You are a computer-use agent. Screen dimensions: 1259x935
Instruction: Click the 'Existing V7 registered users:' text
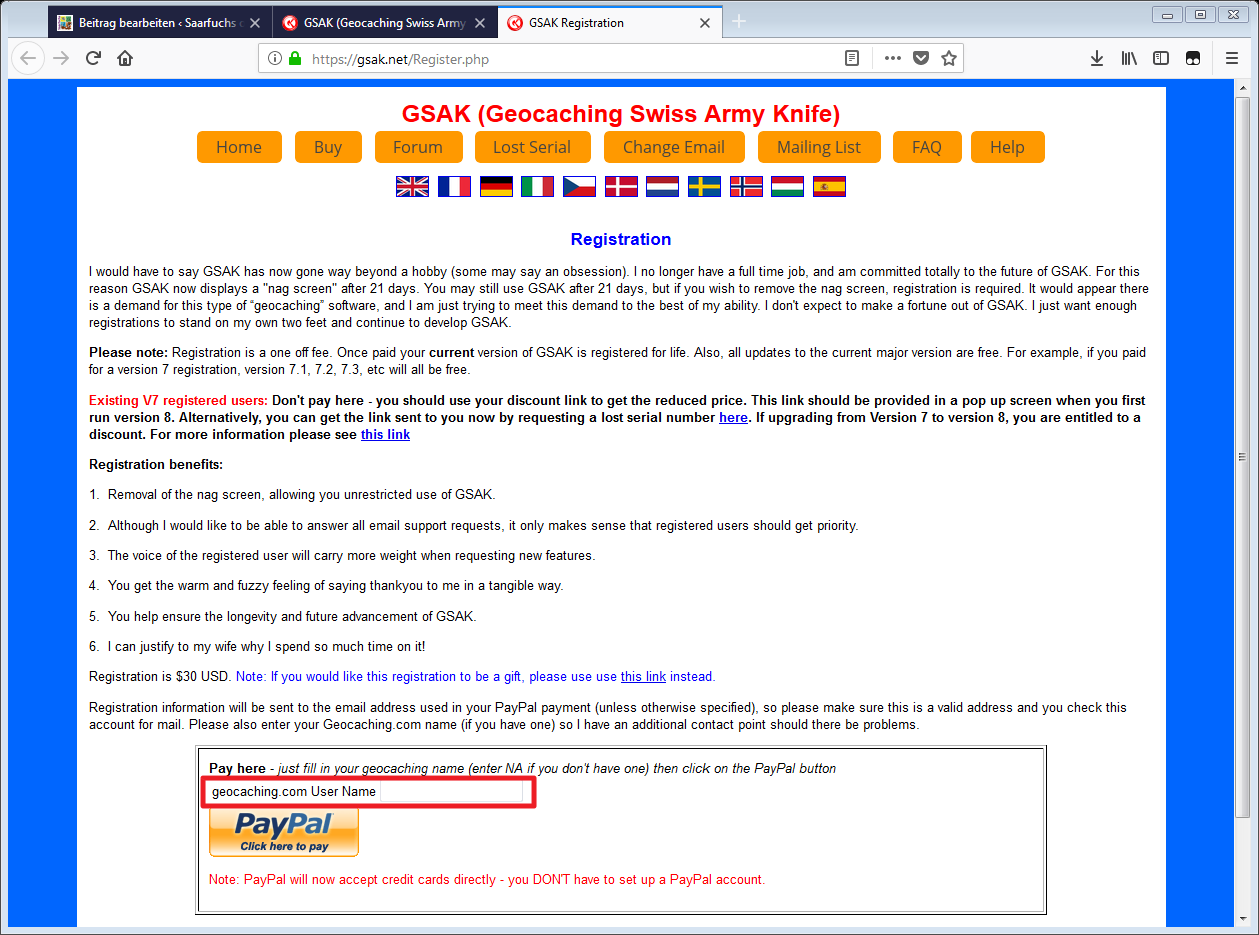tap(178, 400)
